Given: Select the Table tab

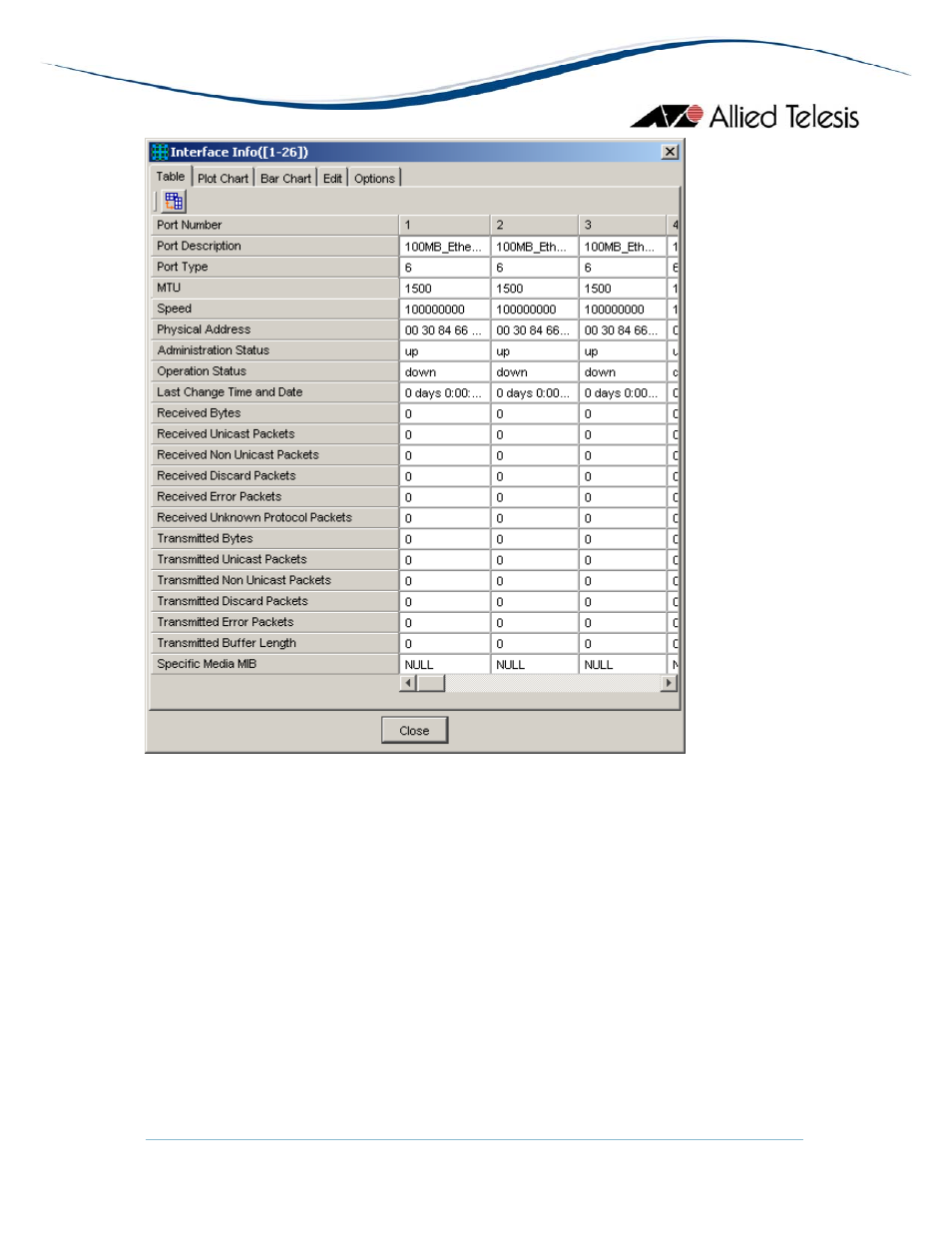Looking at the screenshot, I should 171,177.
